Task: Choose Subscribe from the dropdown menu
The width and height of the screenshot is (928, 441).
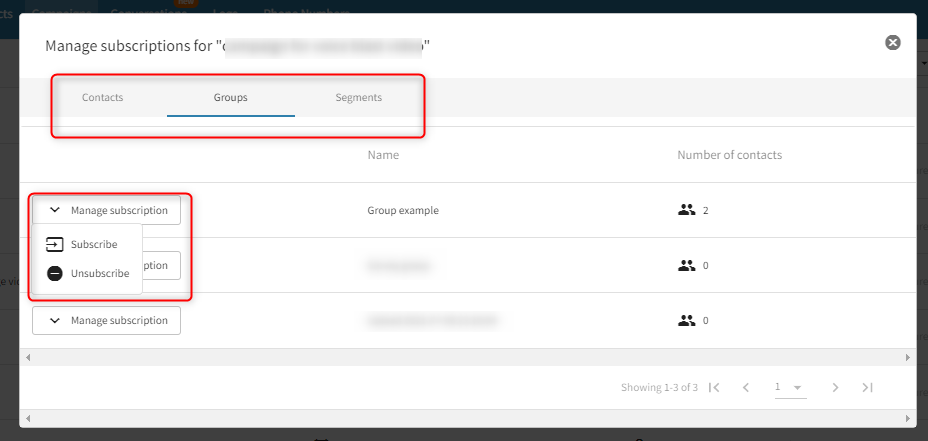Action: pyautogui.click(x=93, y=244)
